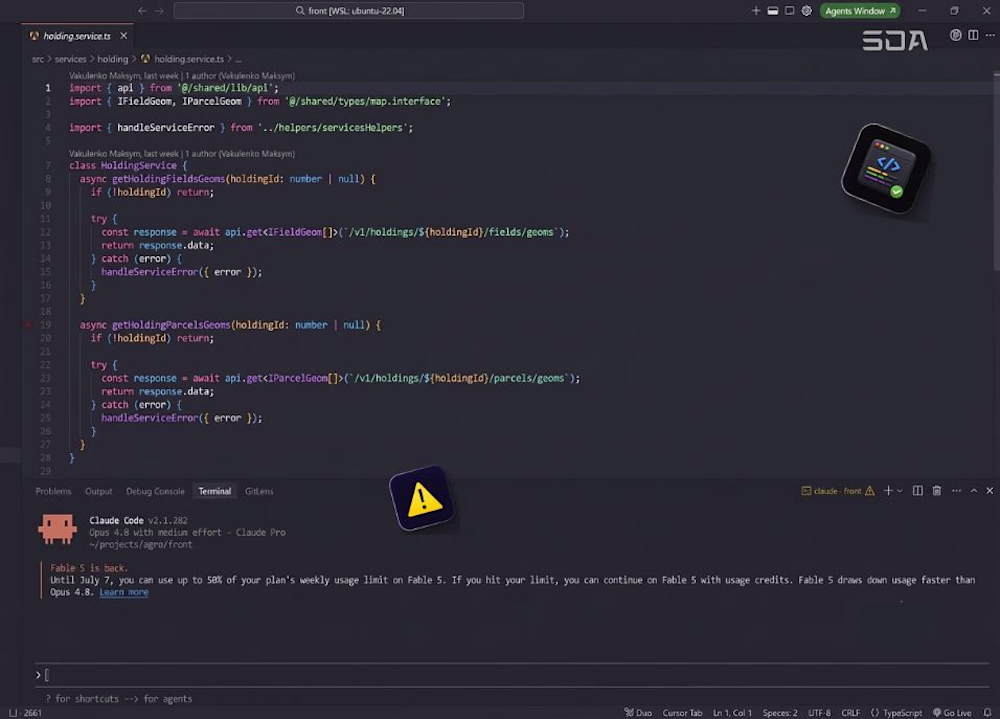
Task: Open the trailing ellipsis breadcrumb segment
Action: click(x=239, y=59)
